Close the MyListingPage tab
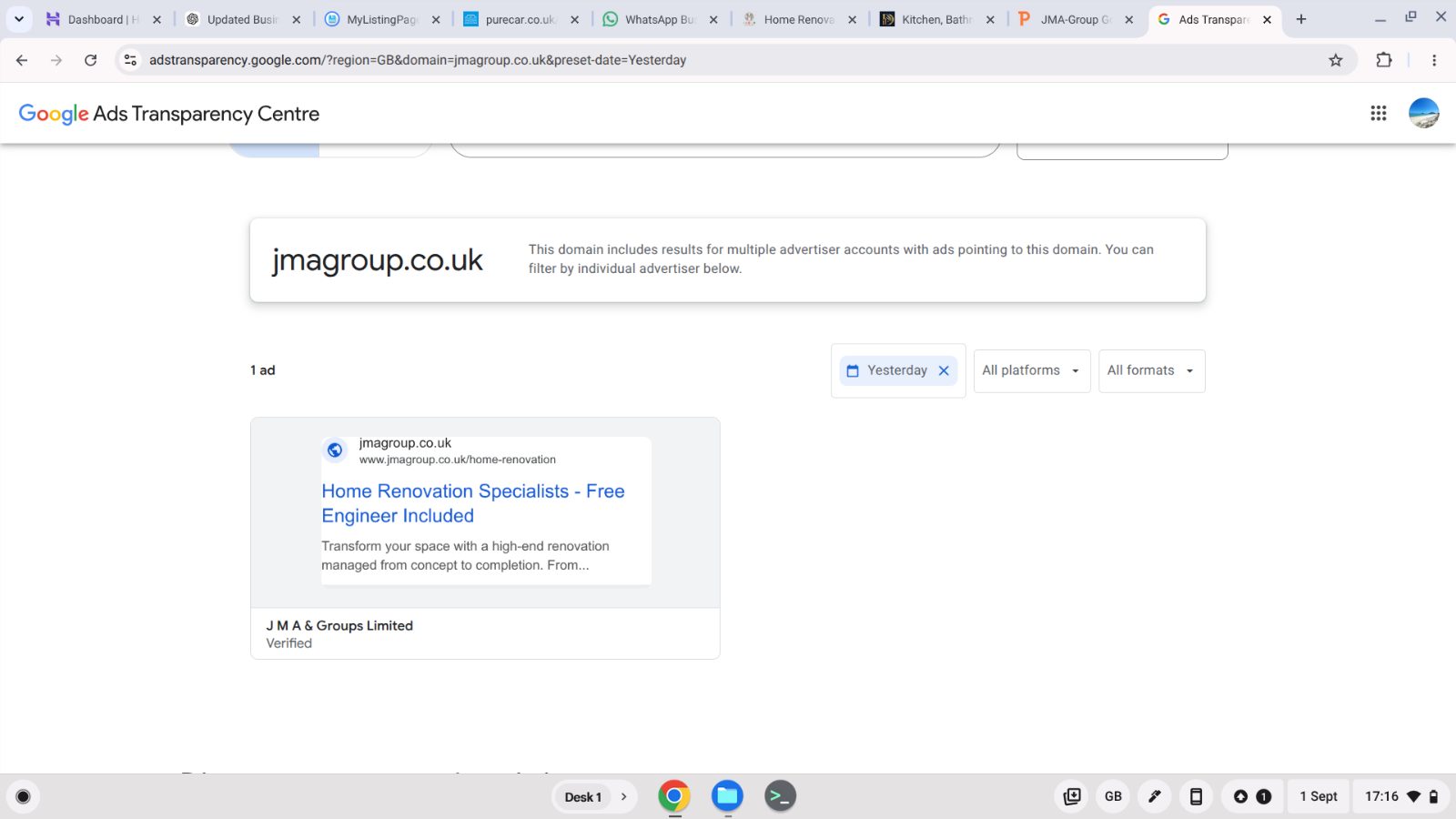 436,19
